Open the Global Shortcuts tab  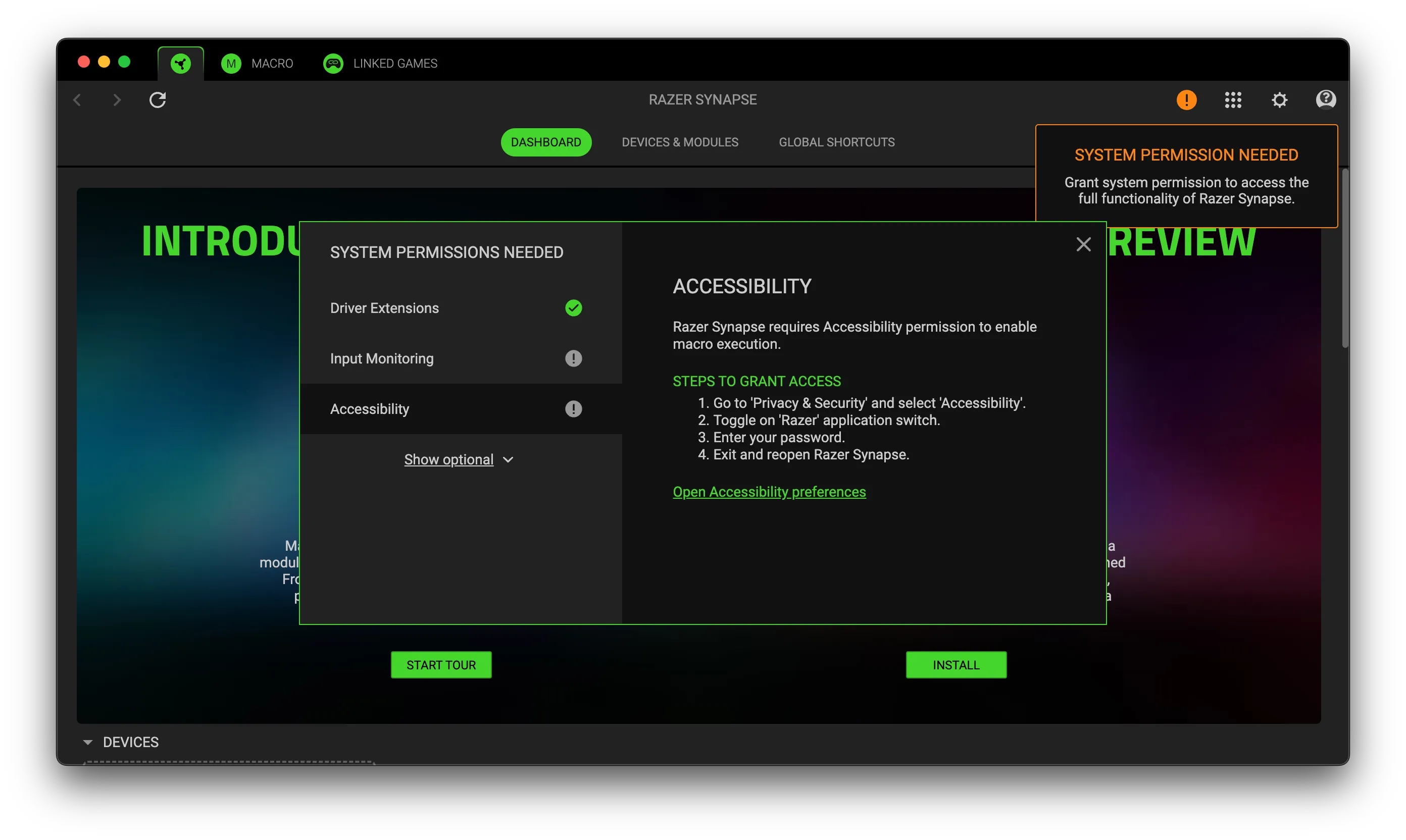click(x=836, y=142)
